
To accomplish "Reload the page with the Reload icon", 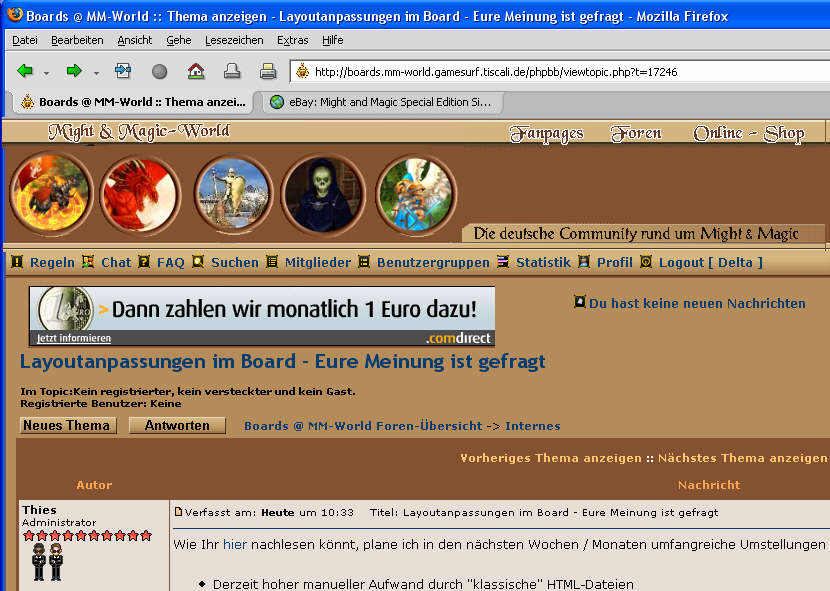I will [123, 70].
